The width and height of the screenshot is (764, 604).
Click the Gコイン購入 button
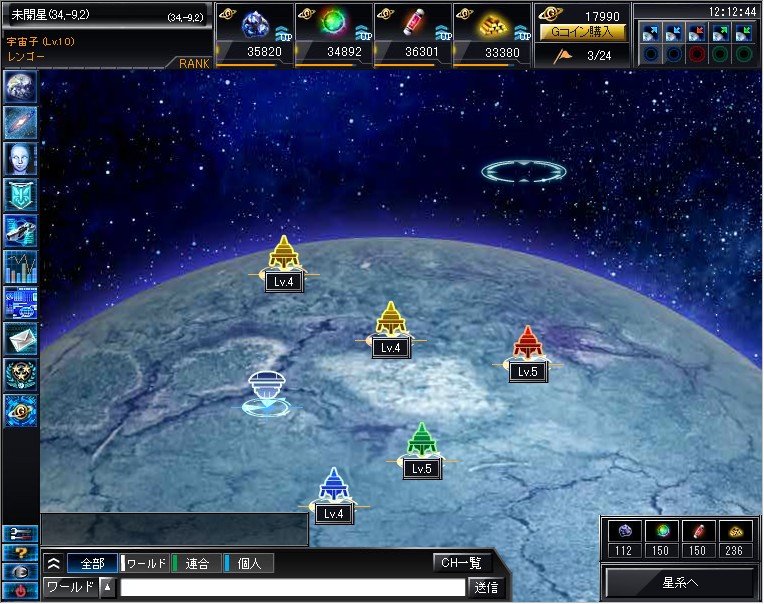point(583,32)
